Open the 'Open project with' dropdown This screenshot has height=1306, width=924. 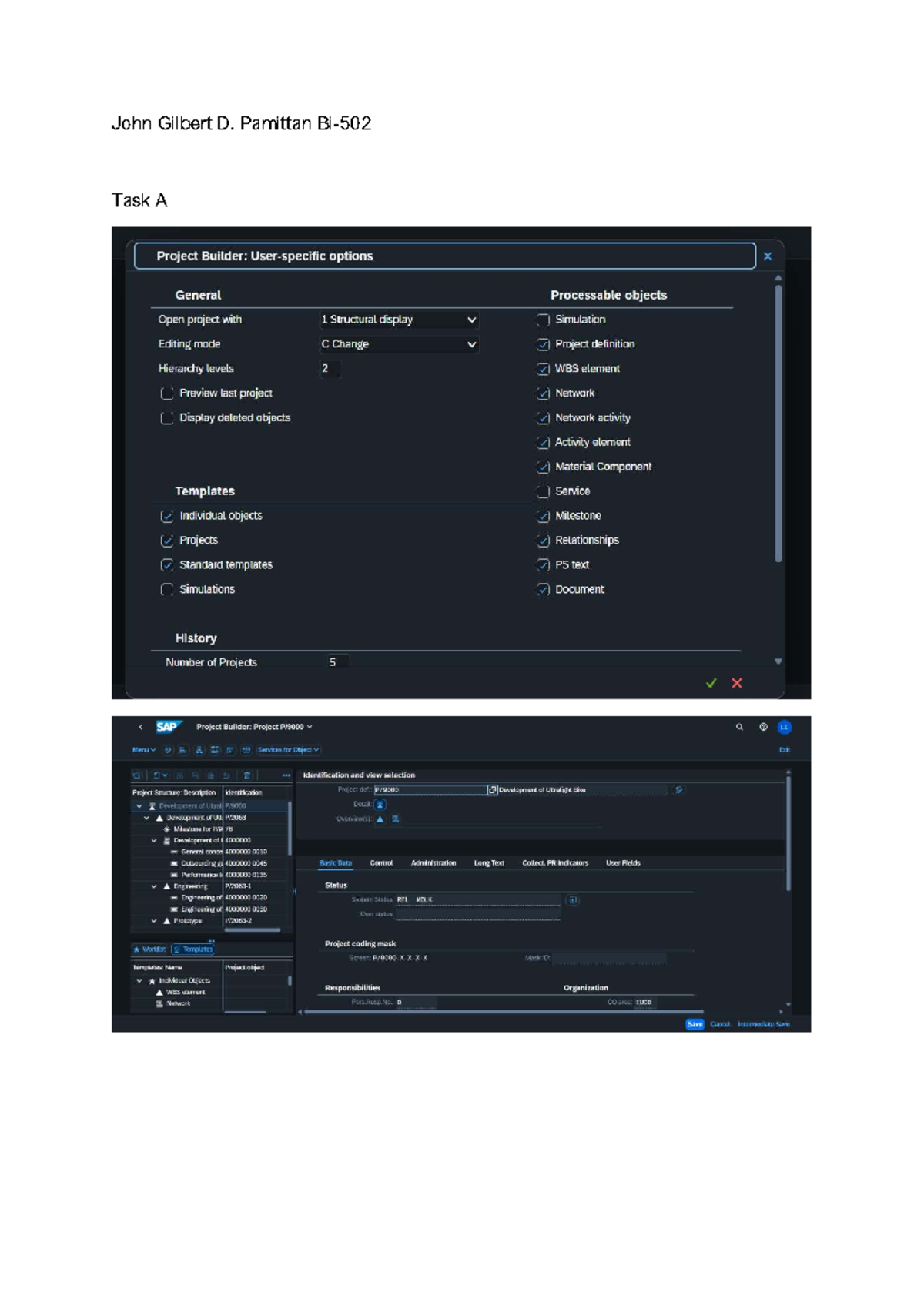pyautogui.click(x=400, y=320)
